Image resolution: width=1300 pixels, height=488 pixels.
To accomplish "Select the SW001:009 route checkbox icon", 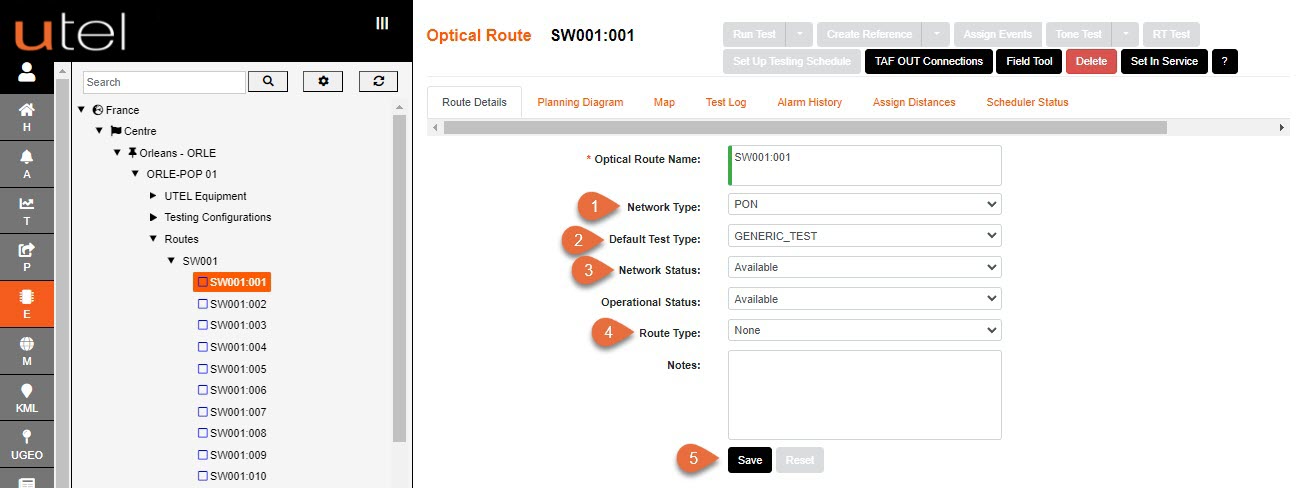I will point(204,455).
